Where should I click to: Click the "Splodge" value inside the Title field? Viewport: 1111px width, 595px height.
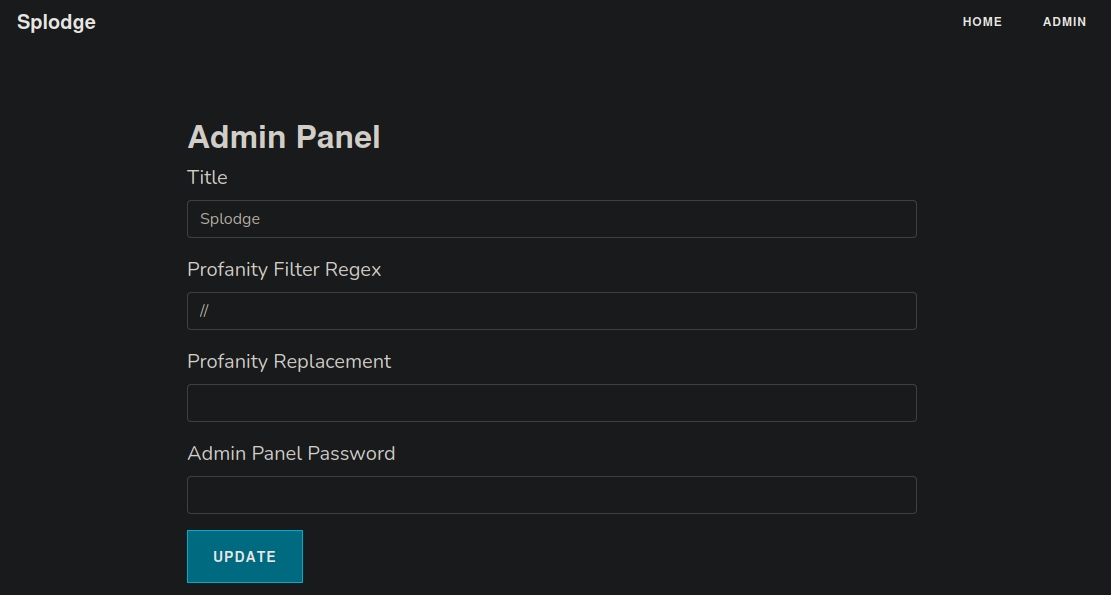[x=230, y=219]
